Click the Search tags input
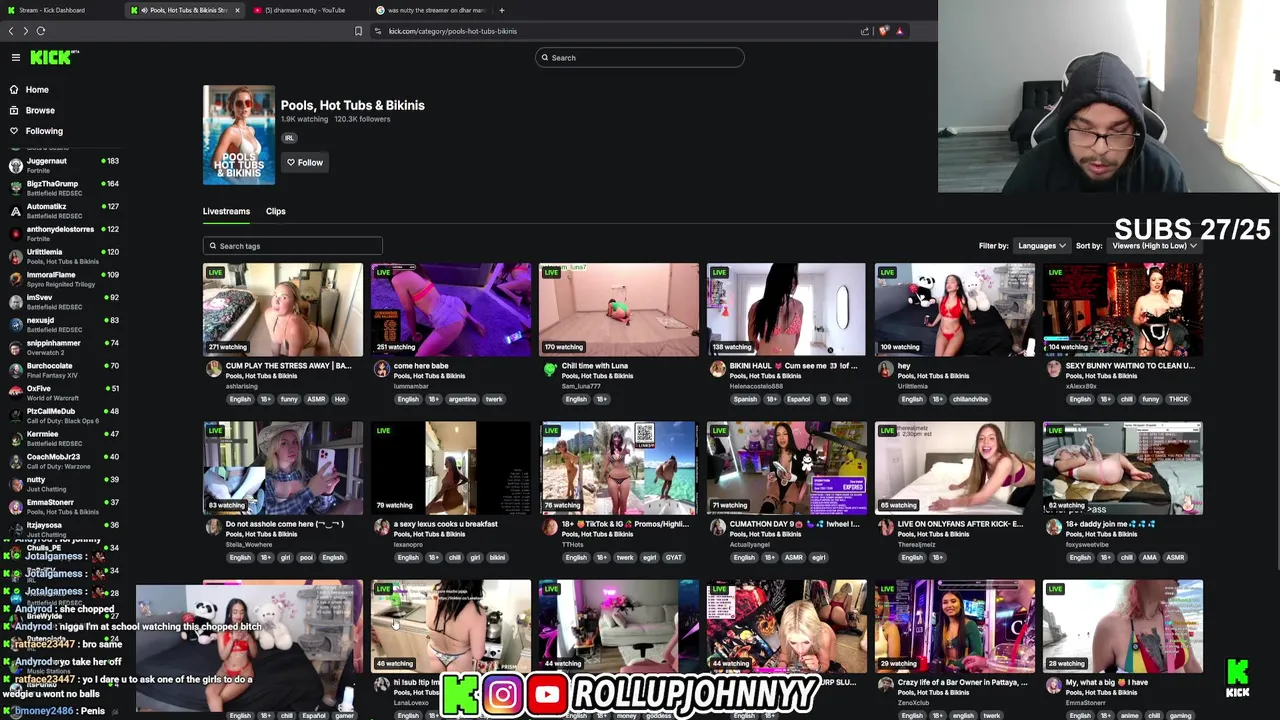 [292, 246]
